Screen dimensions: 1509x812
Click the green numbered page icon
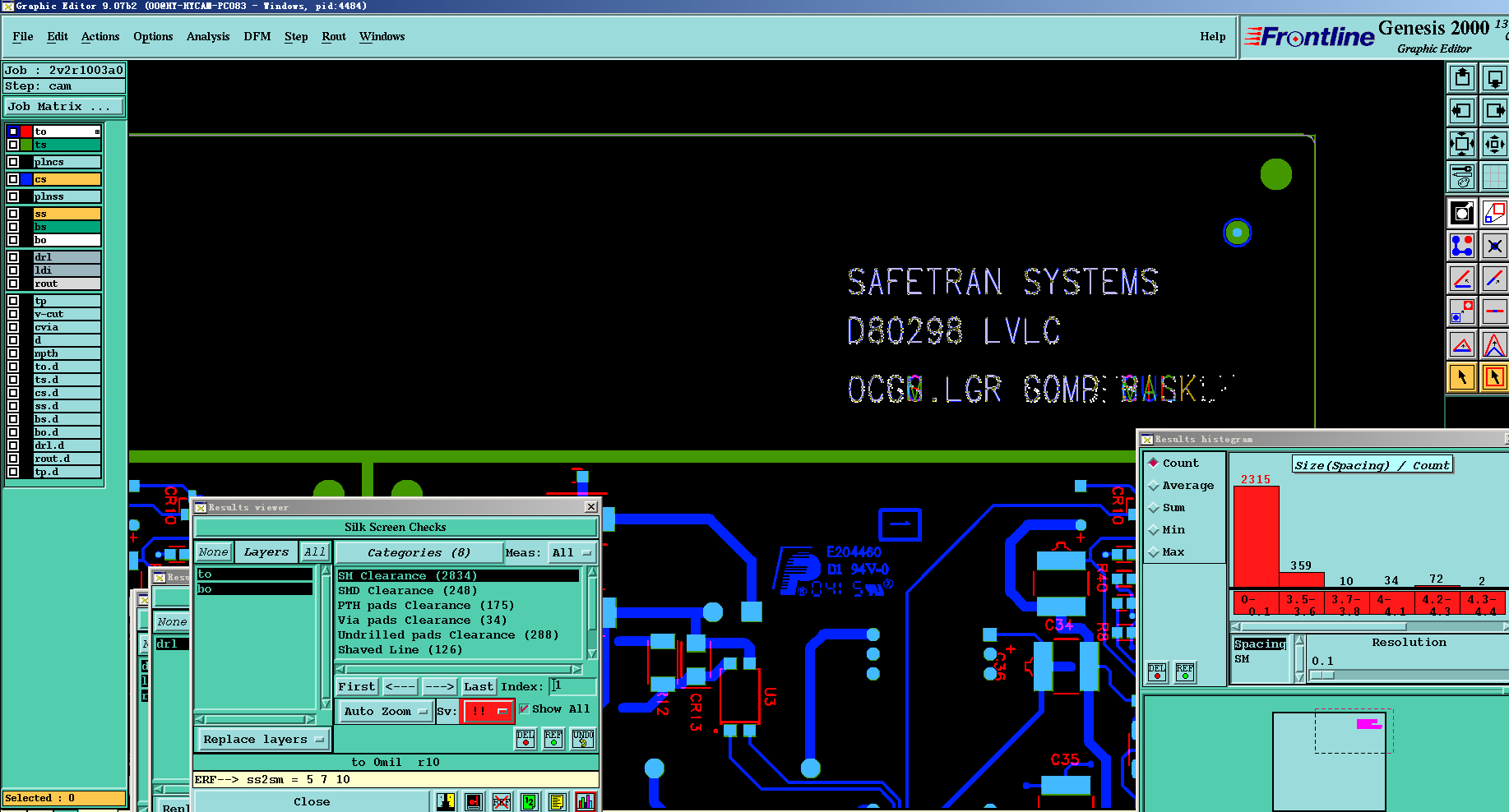pos(530,801)
